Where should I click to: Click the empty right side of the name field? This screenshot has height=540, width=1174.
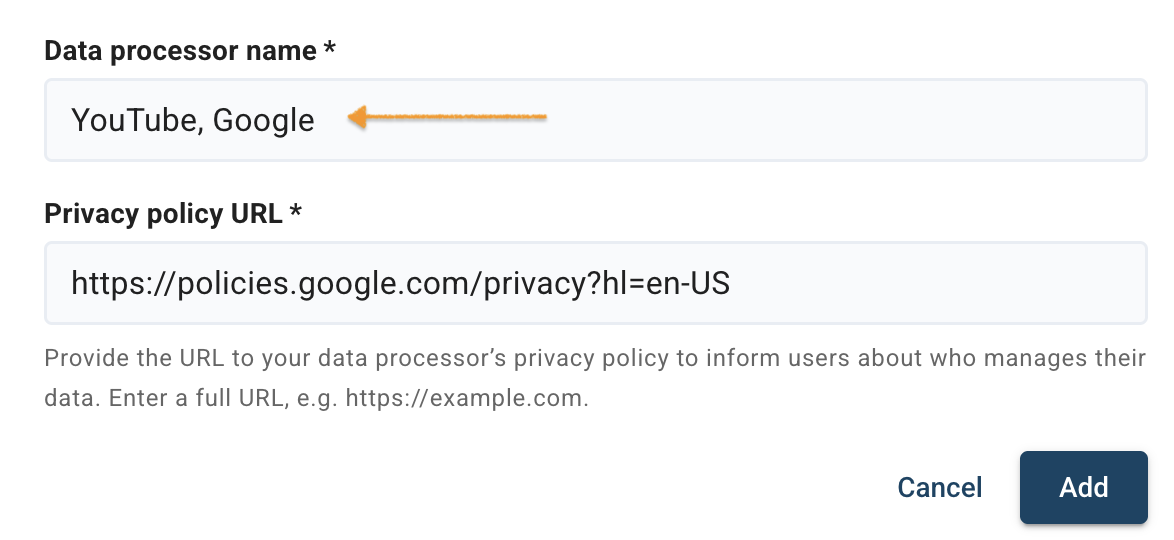(x=900, y=120)
